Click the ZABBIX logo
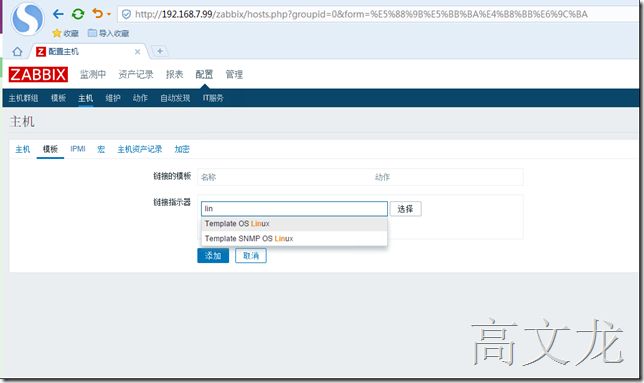The width and height of the screenshot is (644, 383). [38, 75]
